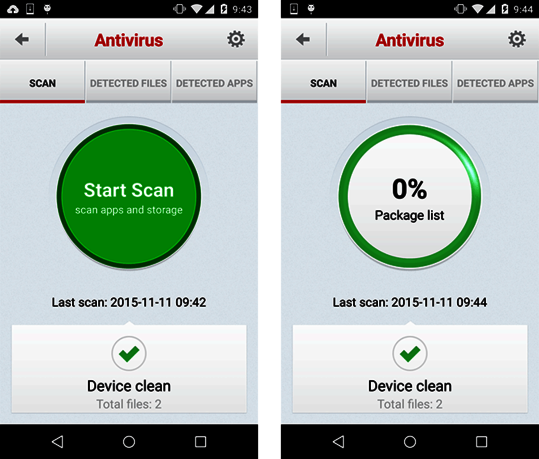
Task: Tap Device clean checkmark on left screen
Action: click(x=129, y=353)
